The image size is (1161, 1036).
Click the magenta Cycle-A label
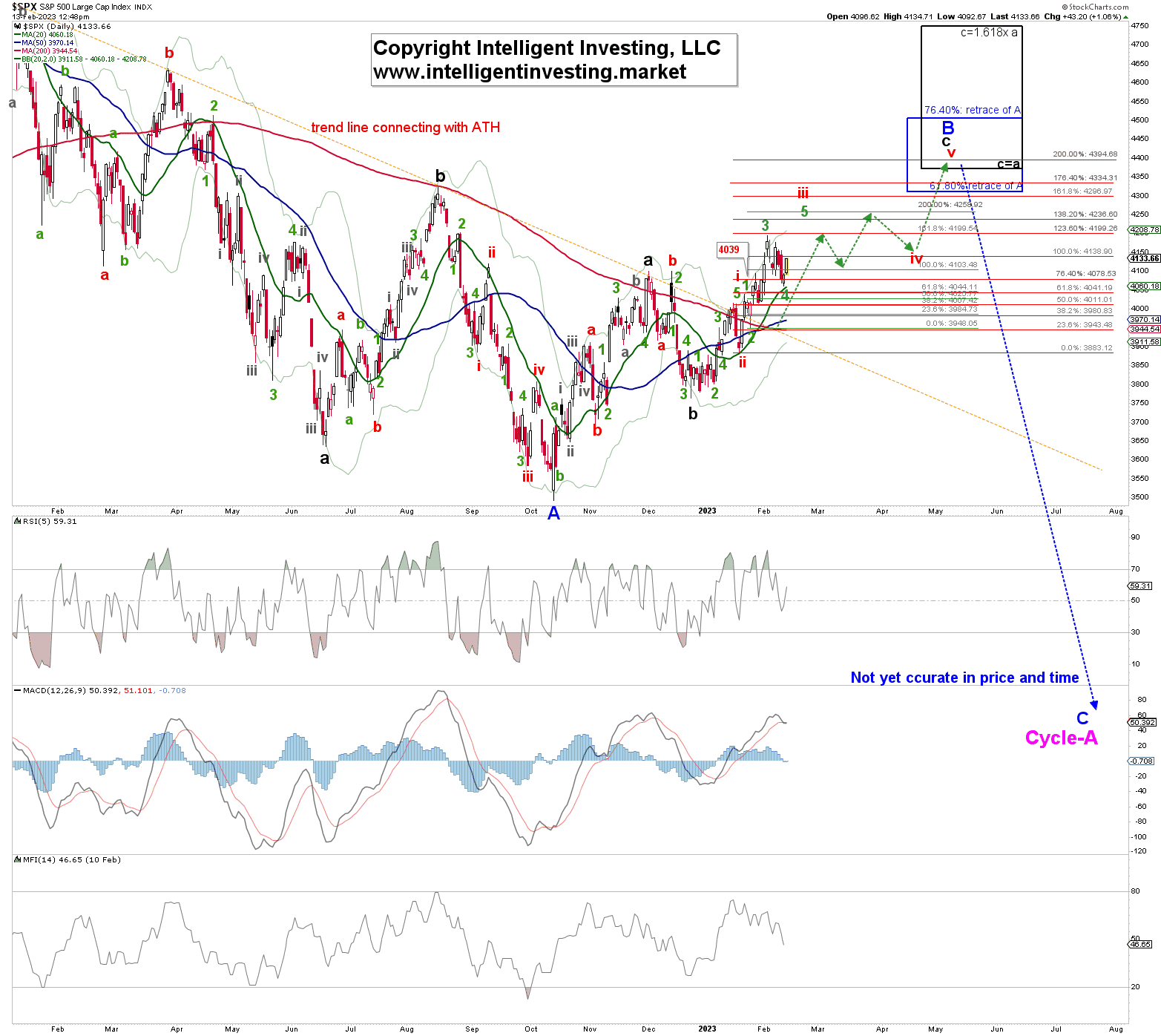1061,738
